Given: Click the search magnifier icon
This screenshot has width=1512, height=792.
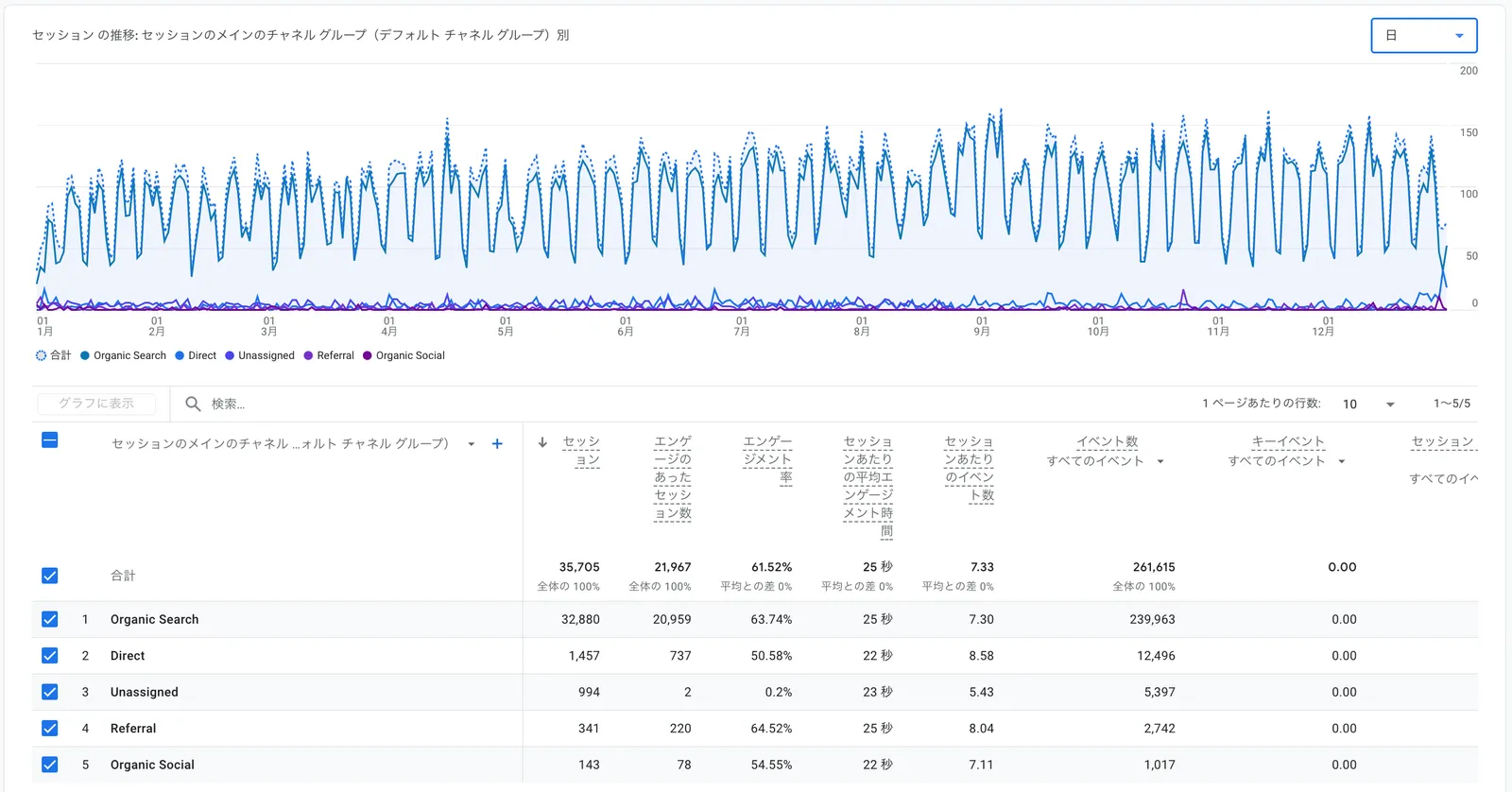Looking at the screenshot, I should pos(193,404).
